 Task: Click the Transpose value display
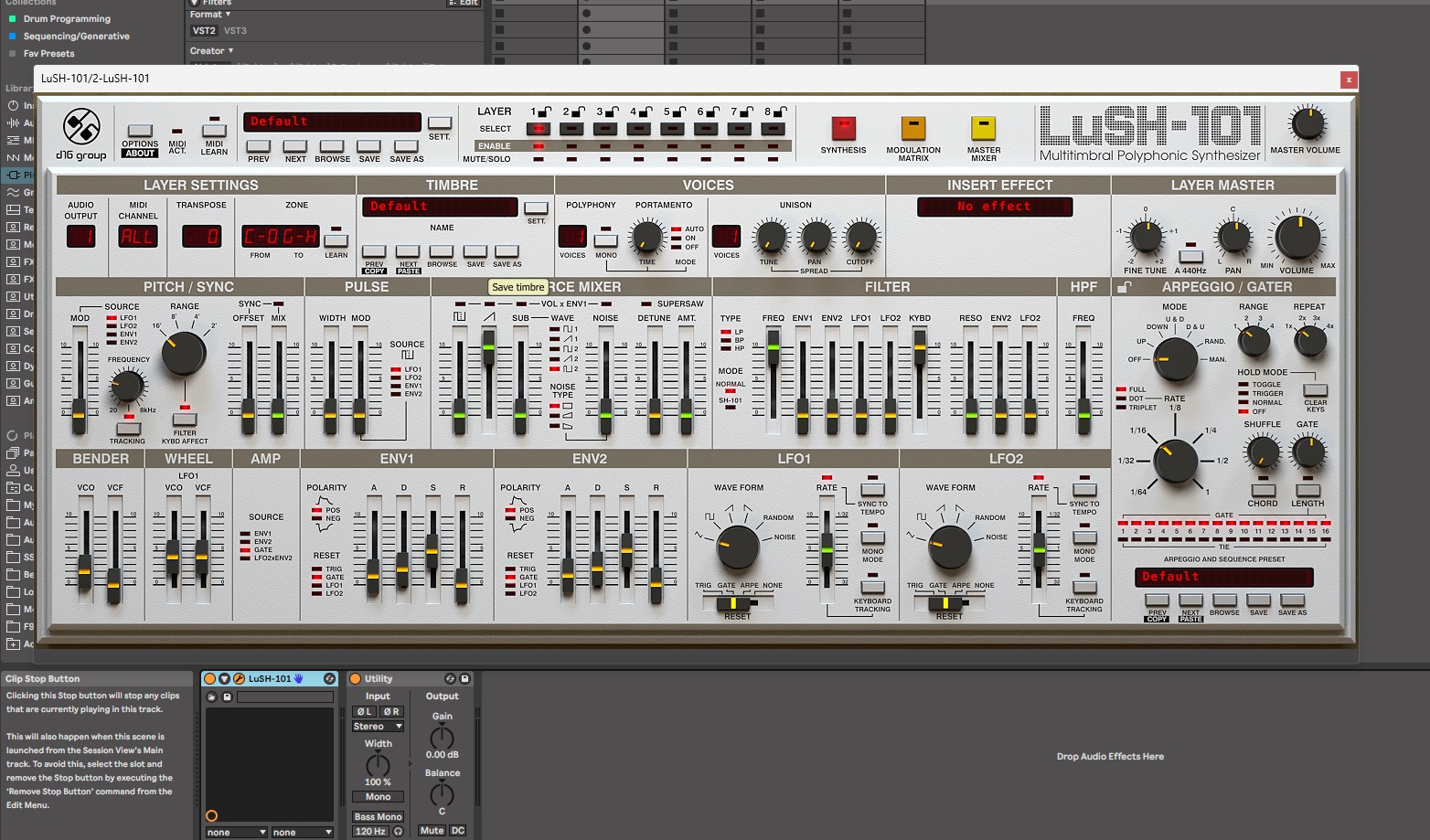201,237
